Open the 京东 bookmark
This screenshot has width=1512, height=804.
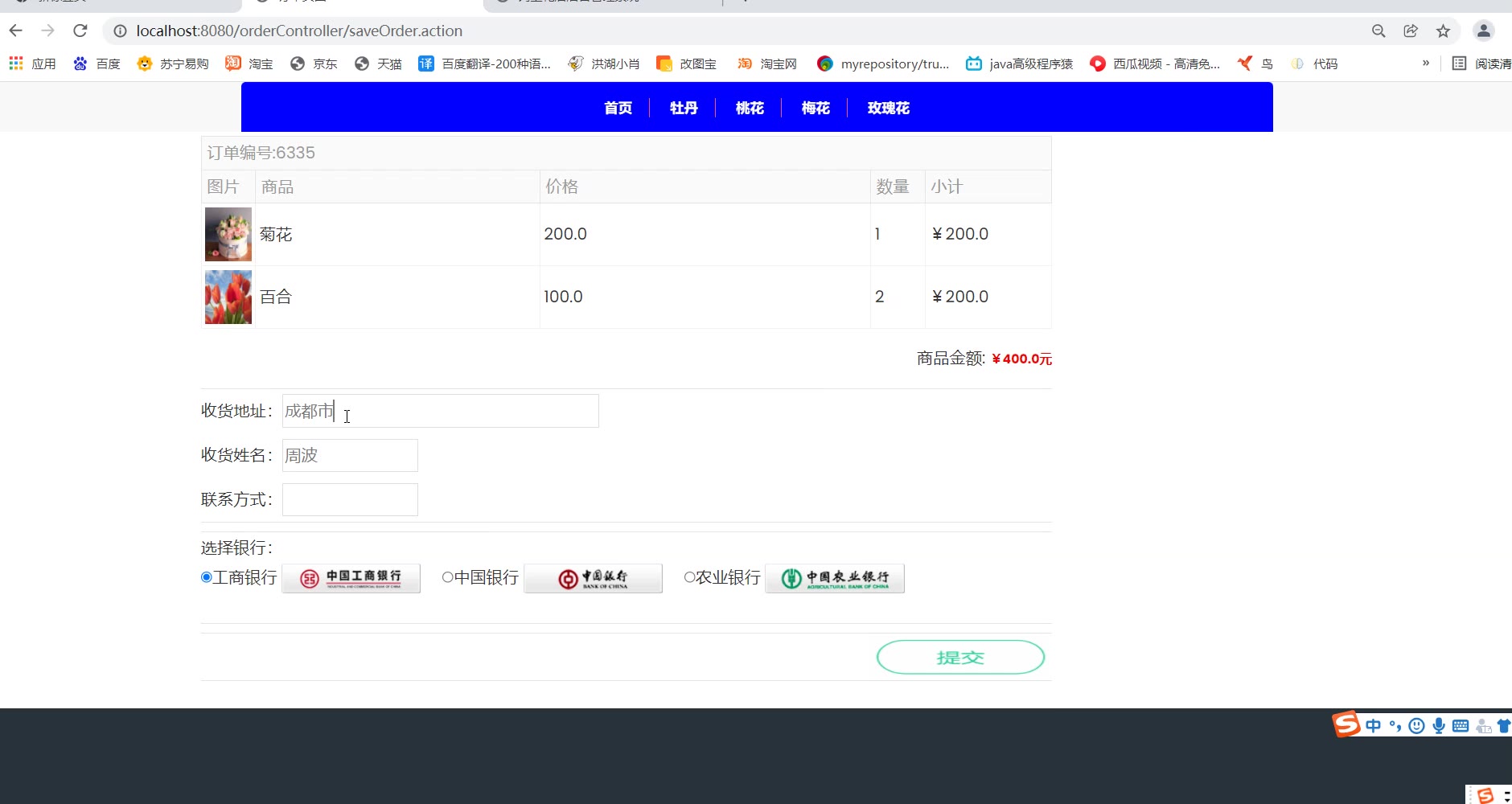coord(314,64)
